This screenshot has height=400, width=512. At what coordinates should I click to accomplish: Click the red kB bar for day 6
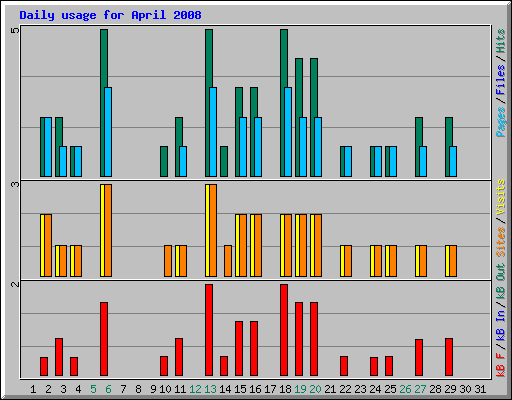[x=104, y=339]
